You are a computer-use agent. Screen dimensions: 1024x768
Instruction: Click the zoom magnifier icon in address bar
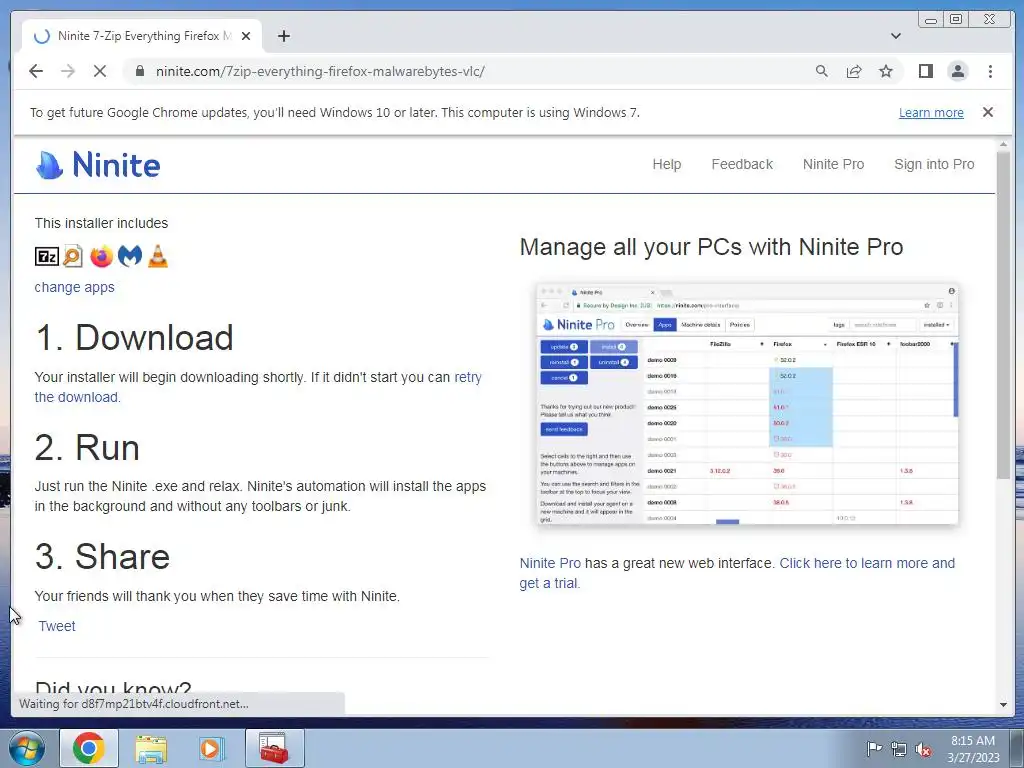coord(822,71)
